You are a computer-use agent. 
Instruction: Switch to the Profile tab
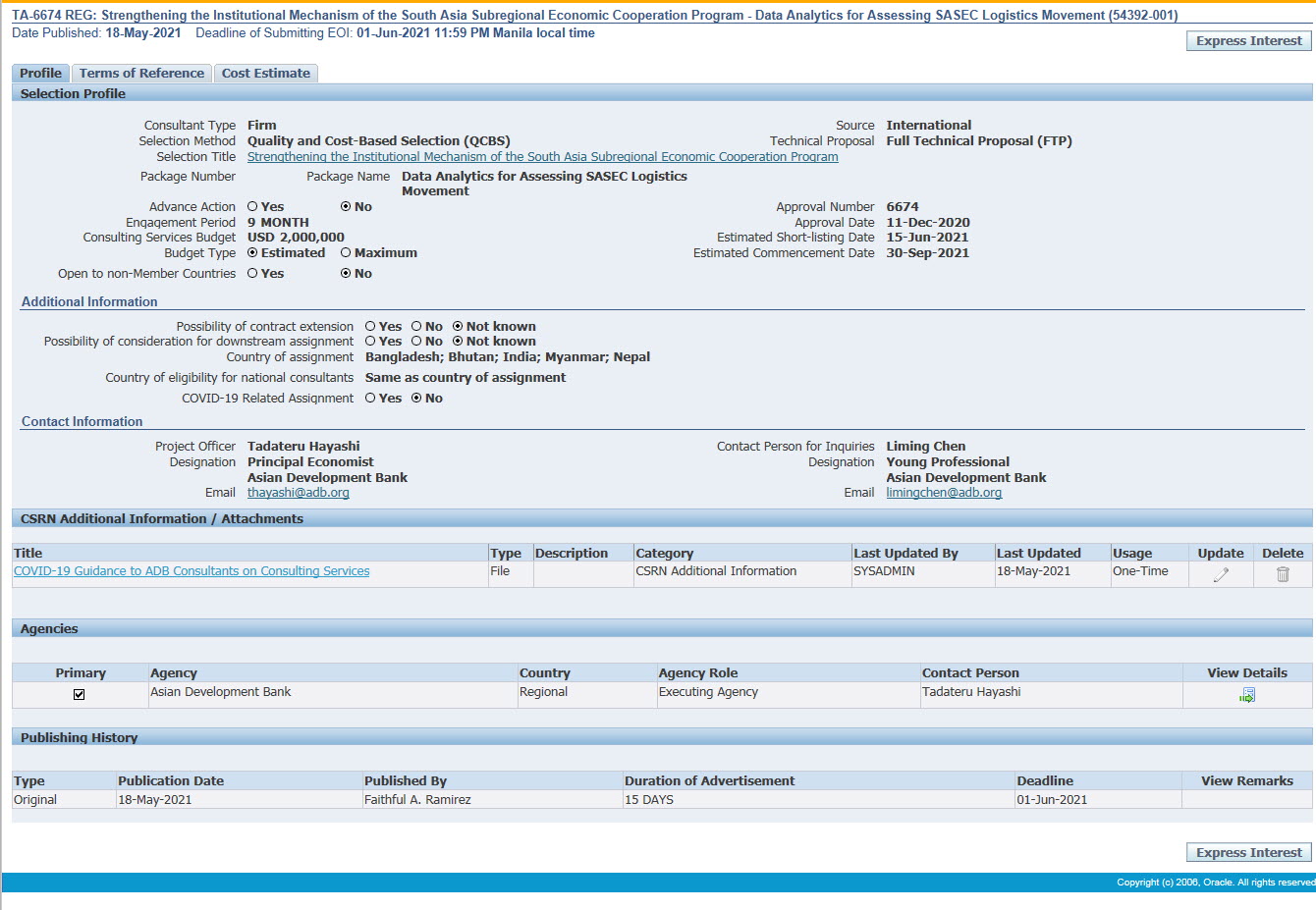pos(40,74)
